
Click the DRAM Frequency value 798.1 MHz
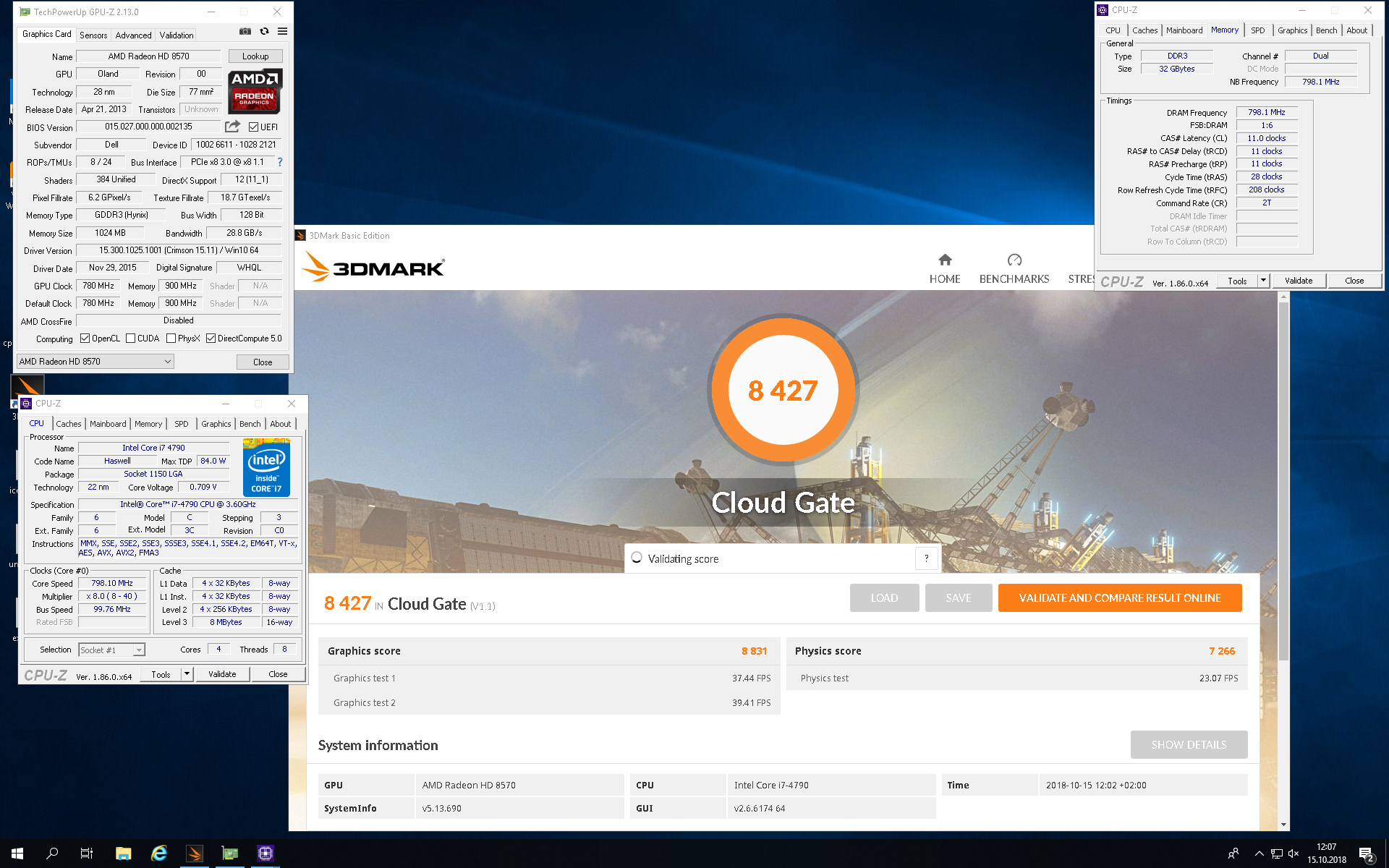click(x=1267, y=112)
